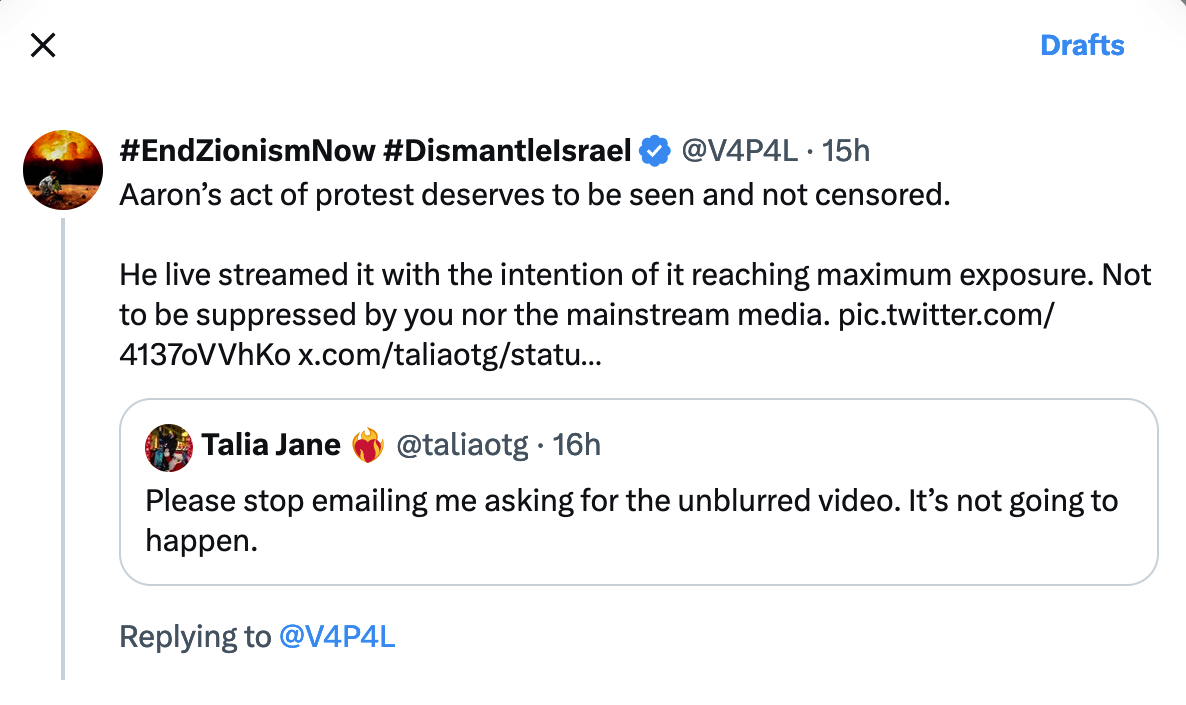1186x705 pixels.
Task: Click the @V4P4L handle beside the badge
Action: pos(739,151)
